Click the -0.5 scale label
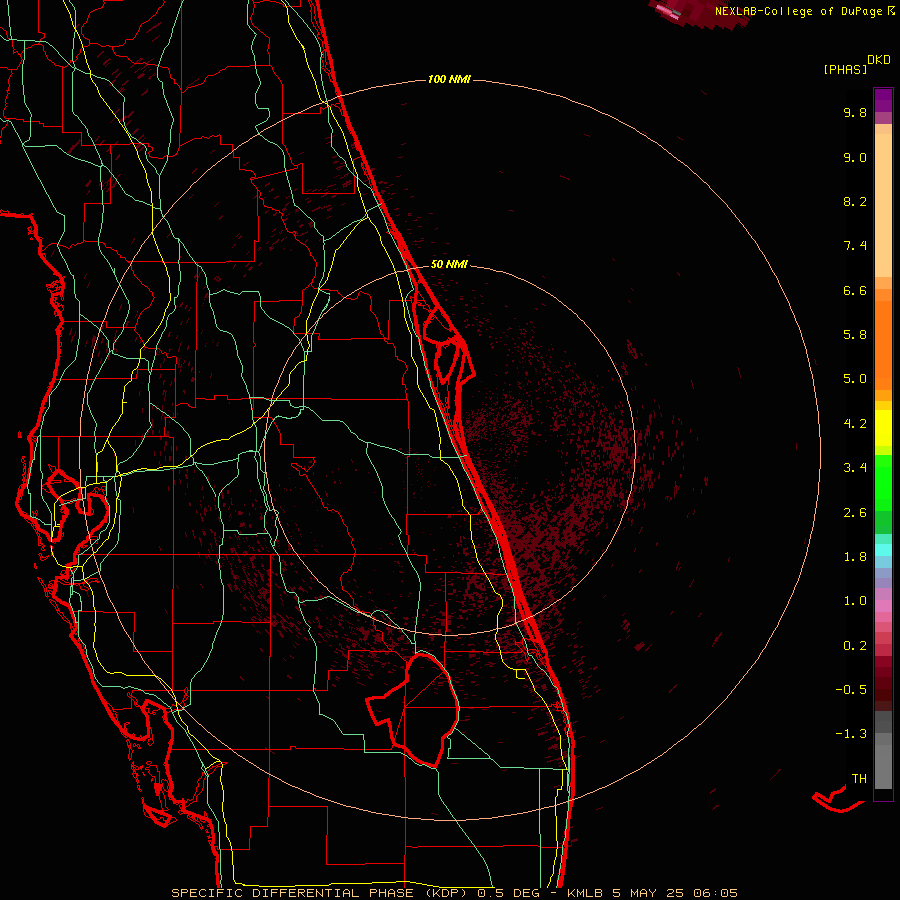The image size is (900, 900). click(851, 690)
